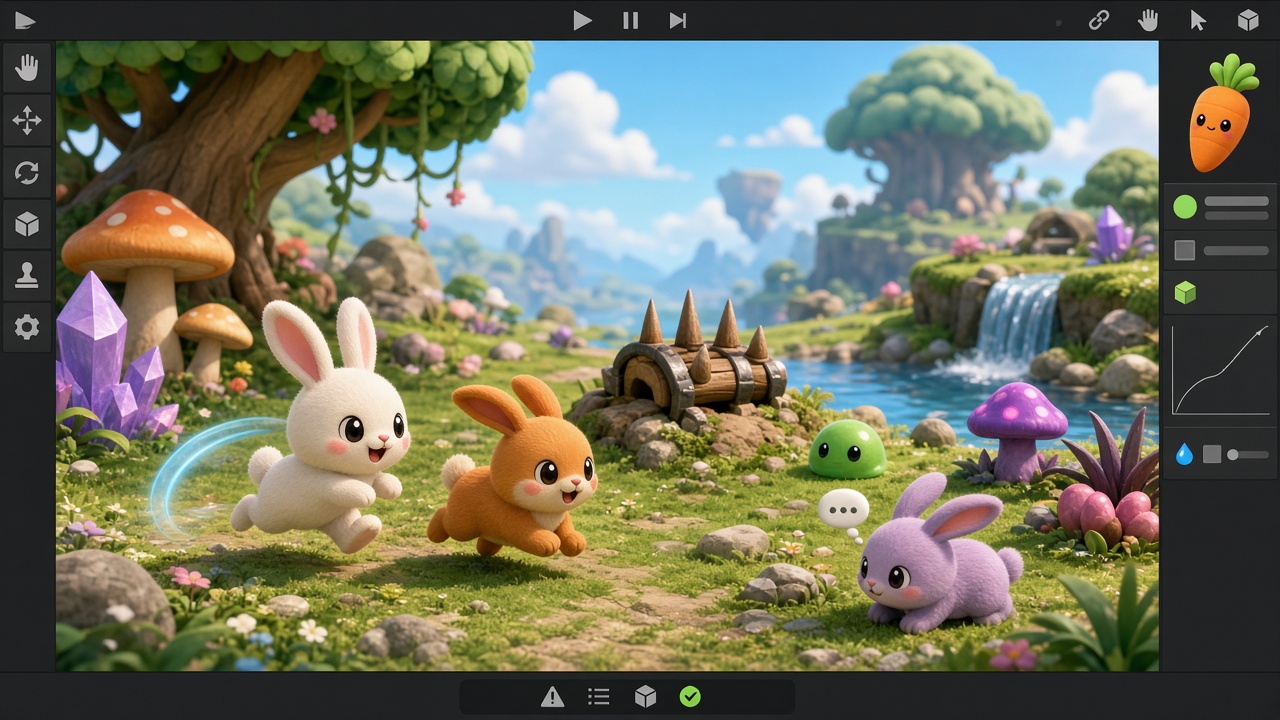Select the arrow cursor tool in top bar
Image resolution: width=1280 pixels, height=720 pixels.
coord(1198,21)
